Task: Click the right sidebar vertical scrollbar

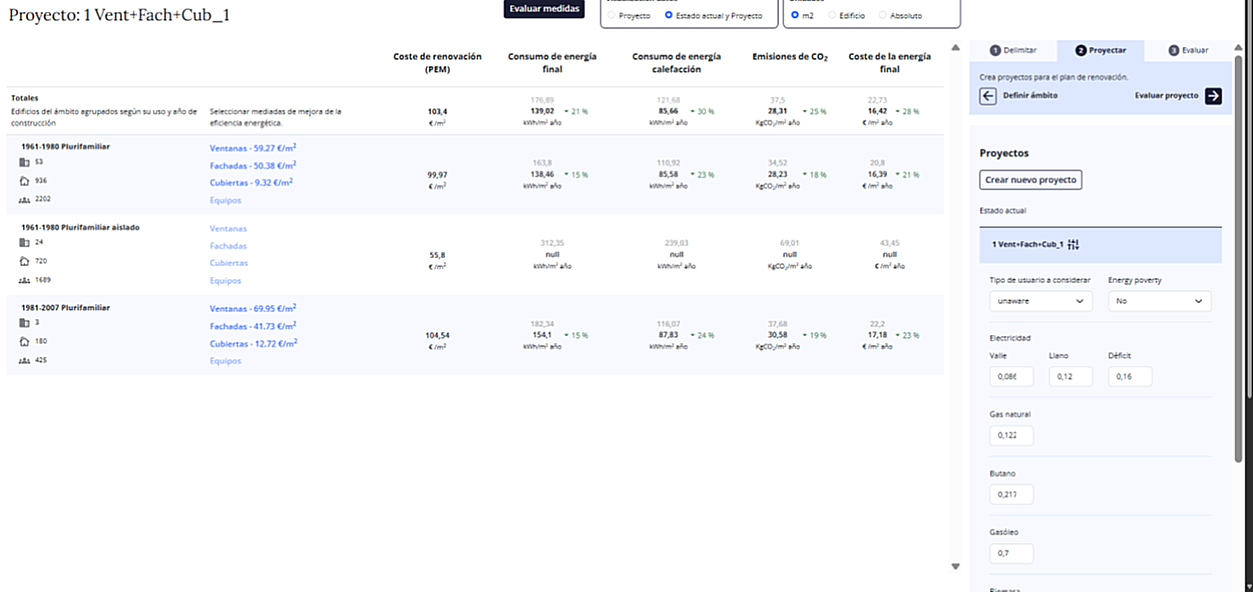Action: tap(1240, 250)
